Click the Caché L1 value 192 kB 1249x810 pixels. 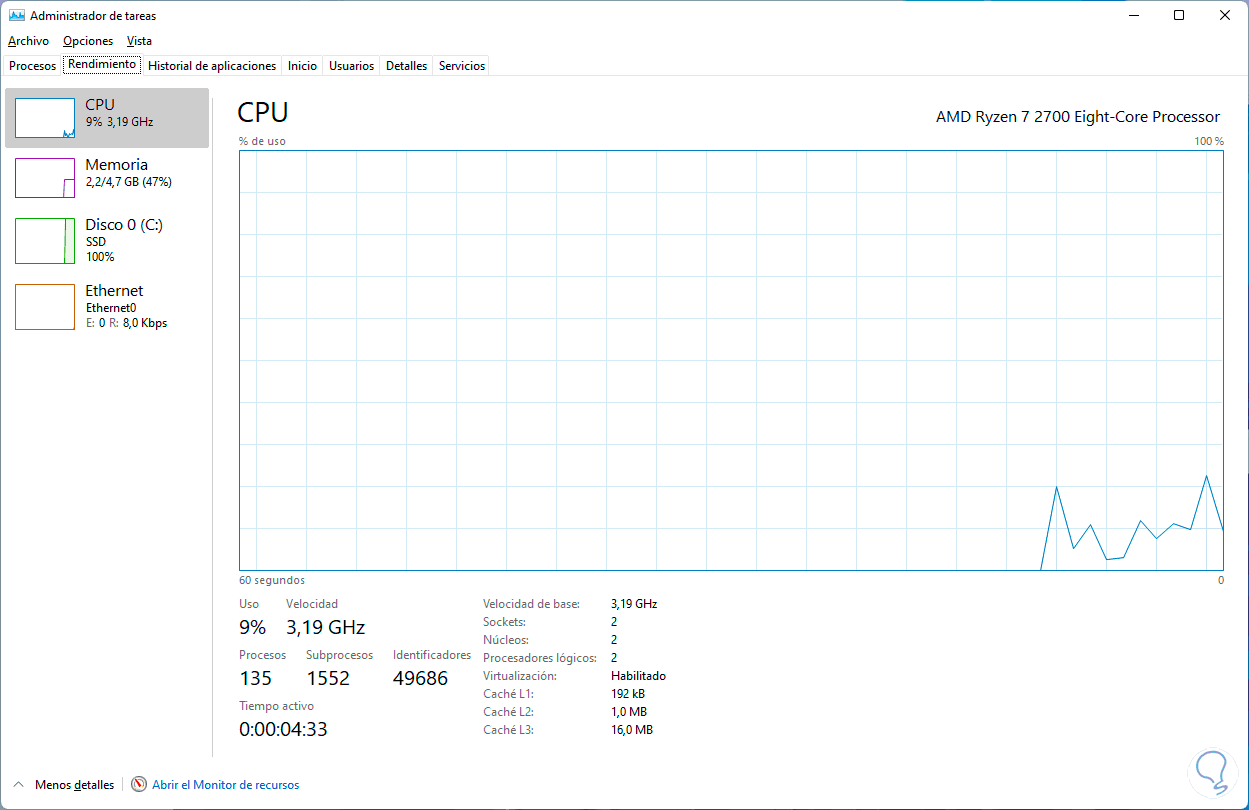coord(628,694)
